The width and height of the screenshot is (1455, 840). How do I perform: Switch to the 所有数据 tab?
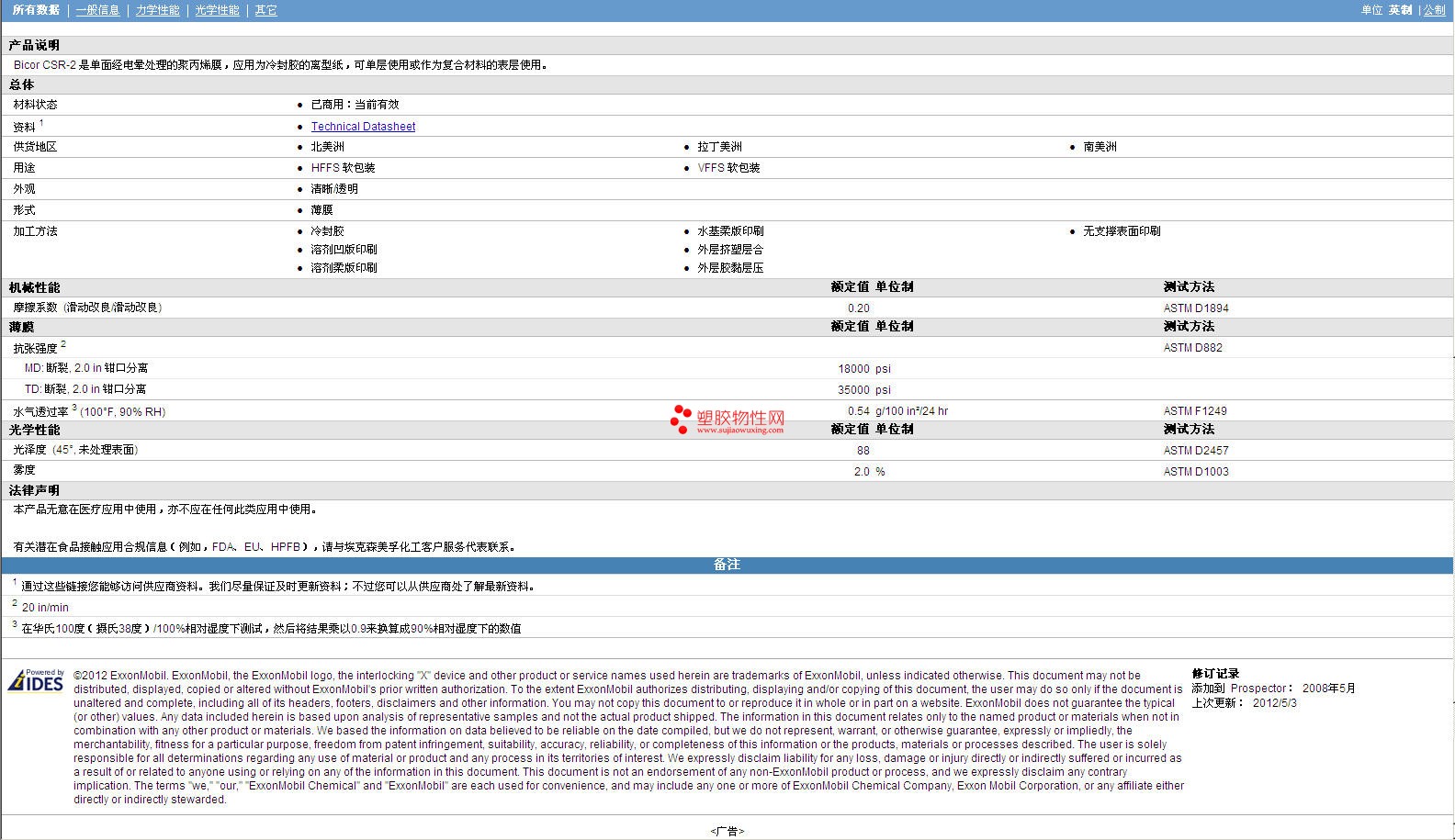click(36, 10)
